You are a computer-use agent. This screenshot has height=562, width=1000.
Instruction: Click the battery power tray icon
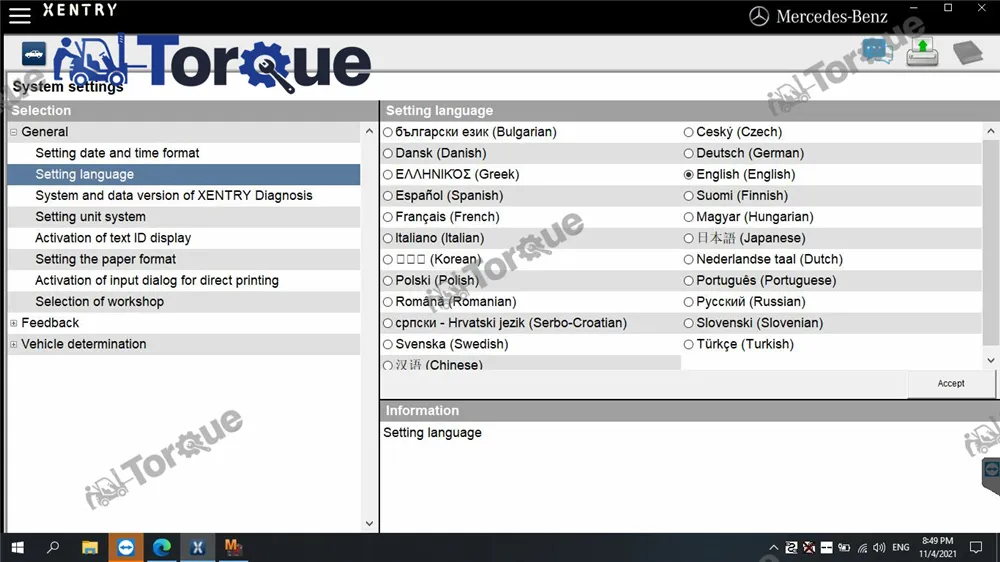click(844, 547)
